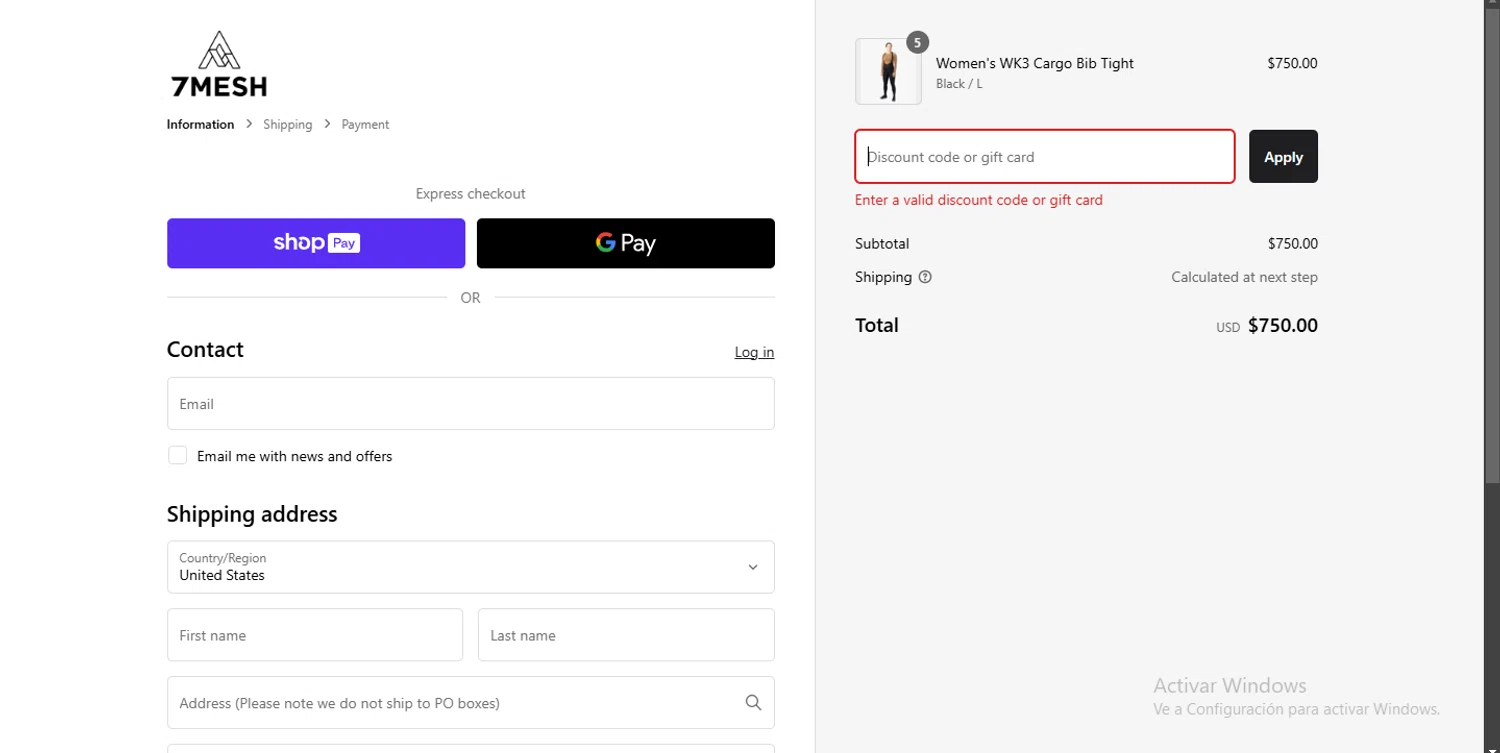
Task: Focus the Discount code or gift card field
Action: 1045,157
